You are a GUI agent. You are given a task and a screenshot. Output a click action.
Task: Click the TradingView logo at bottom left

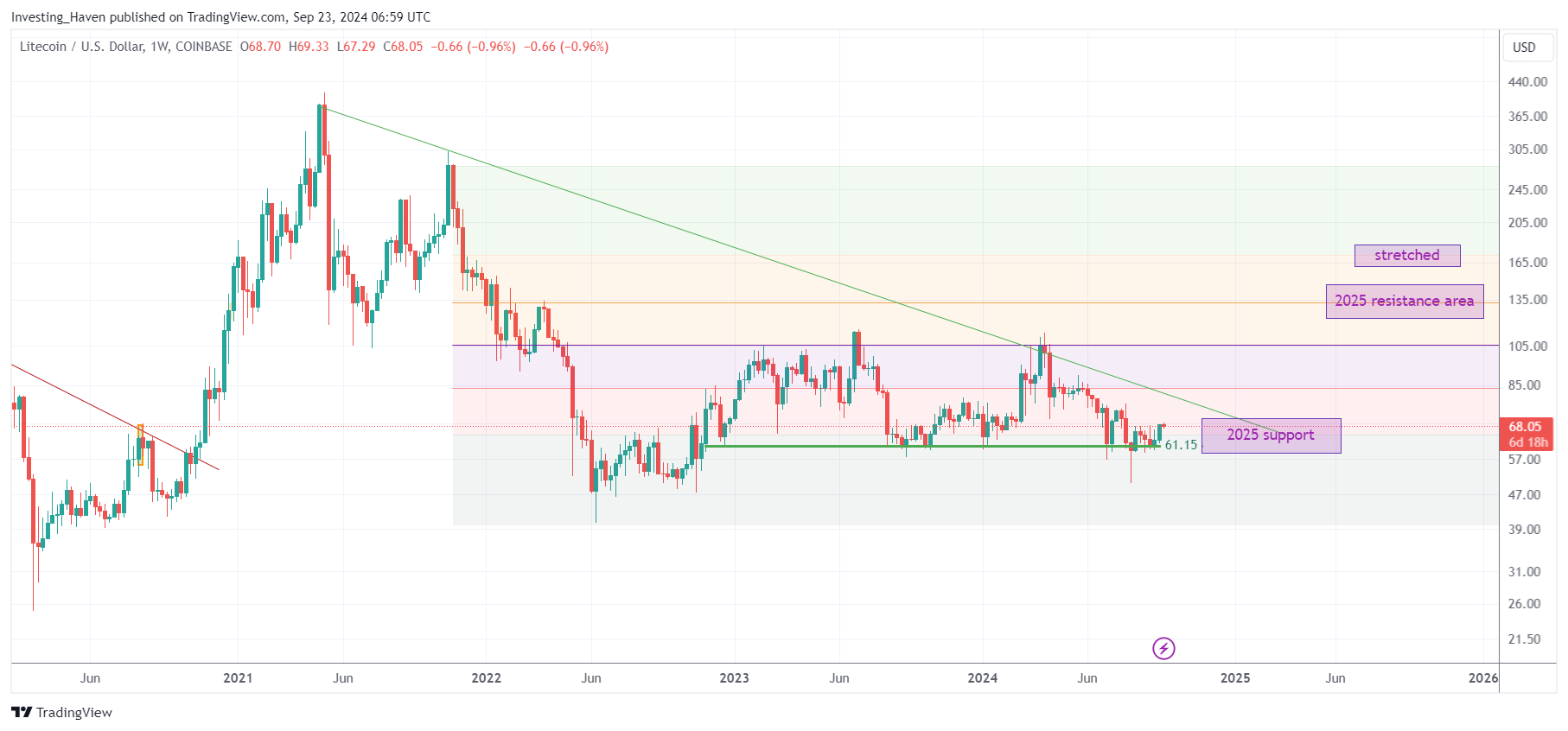click(x=61, y=712)
